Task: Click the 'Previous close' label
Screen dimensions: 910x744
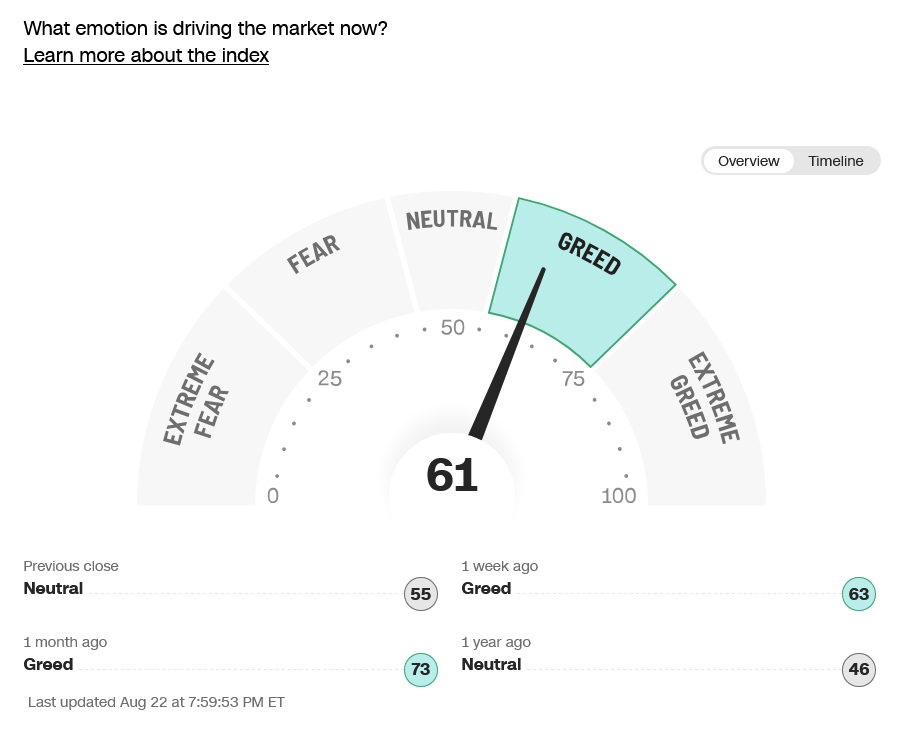Action: click(71, 566)
